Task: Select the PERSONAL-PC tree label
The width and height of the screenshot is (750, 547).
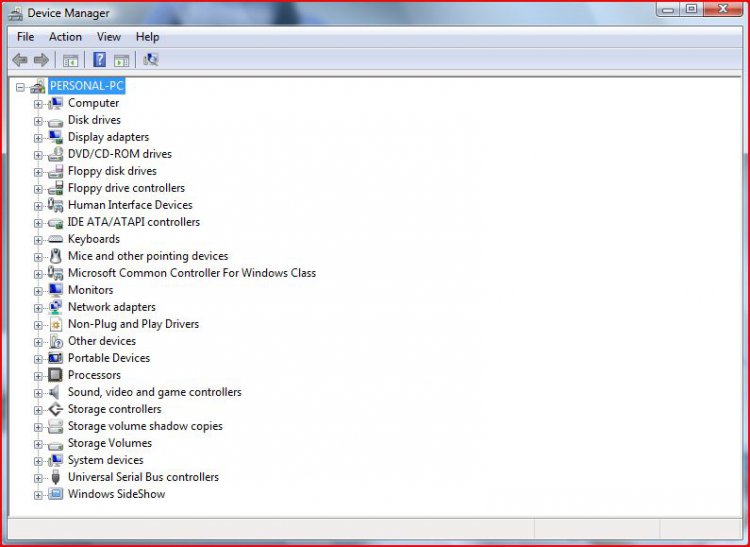Action: 87,86
